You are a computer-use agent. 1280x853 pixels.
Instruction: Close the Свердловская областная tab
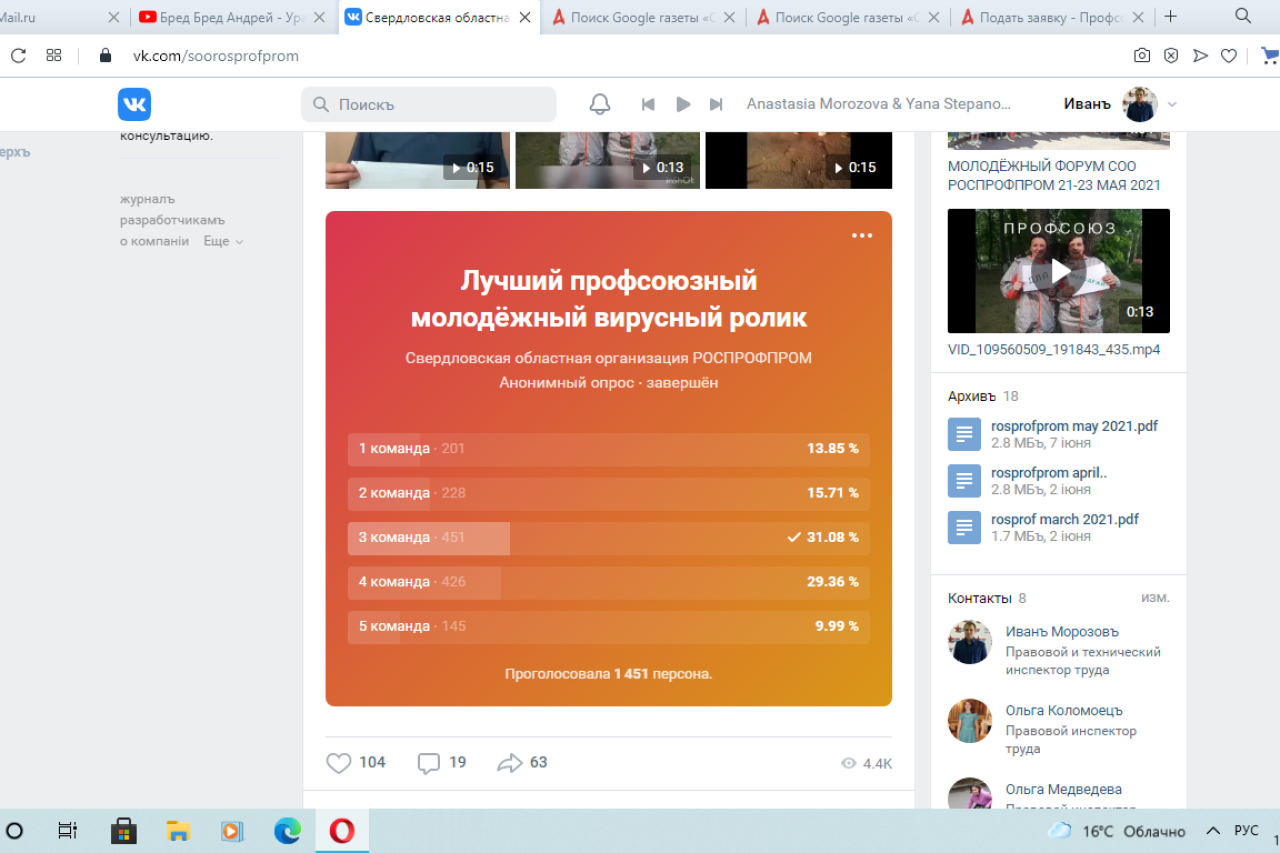point(525,17)
